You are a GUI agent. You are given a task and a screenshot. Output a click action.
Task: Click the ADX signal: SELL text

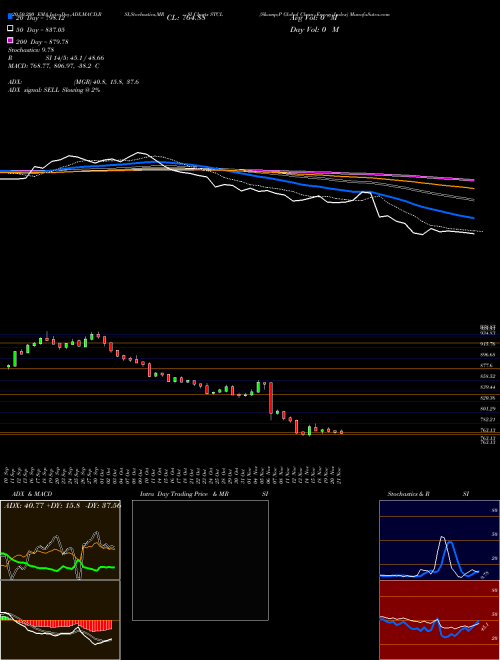(54, 90)
